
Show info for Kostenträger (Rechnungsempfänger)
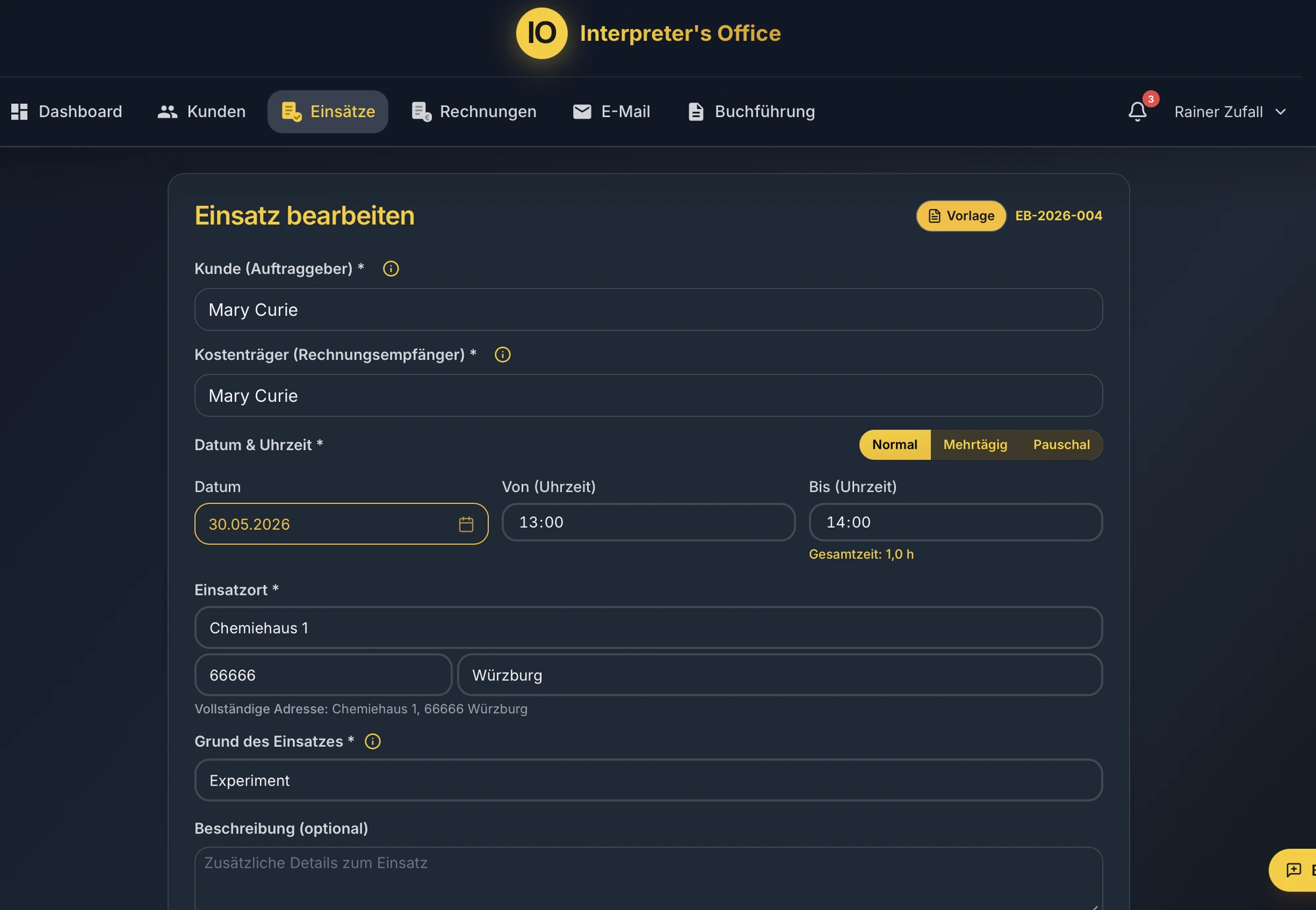click(503, 355)
